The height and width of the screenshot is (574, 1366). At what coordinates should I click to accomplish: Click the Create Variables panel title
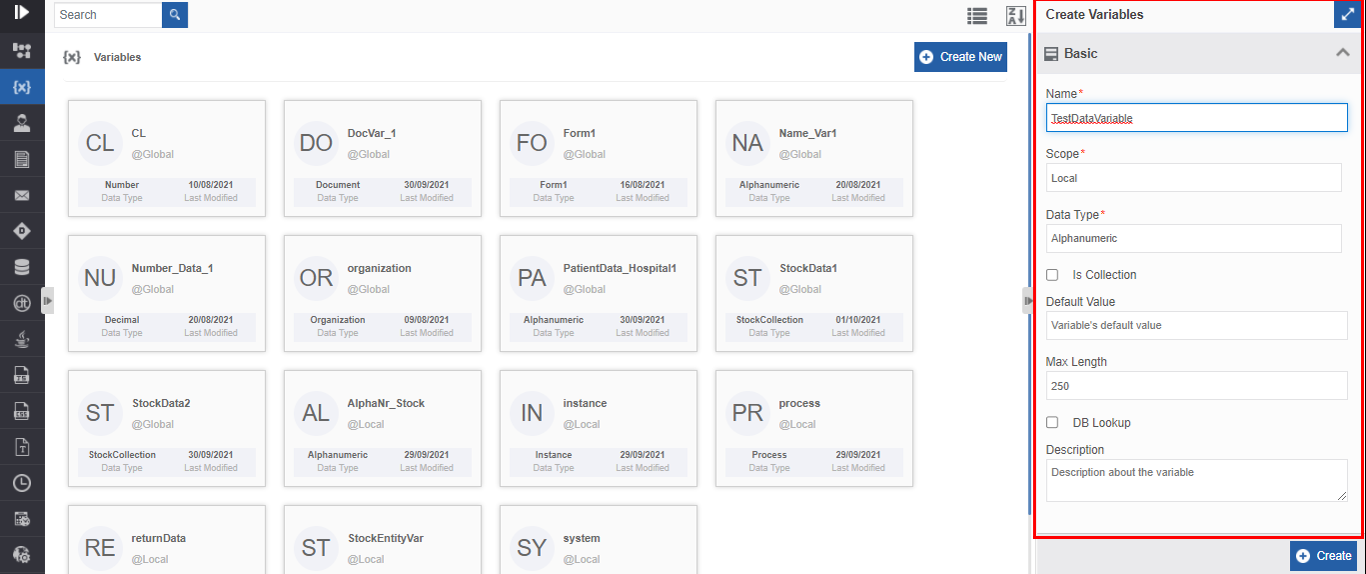pos(1094,15)
